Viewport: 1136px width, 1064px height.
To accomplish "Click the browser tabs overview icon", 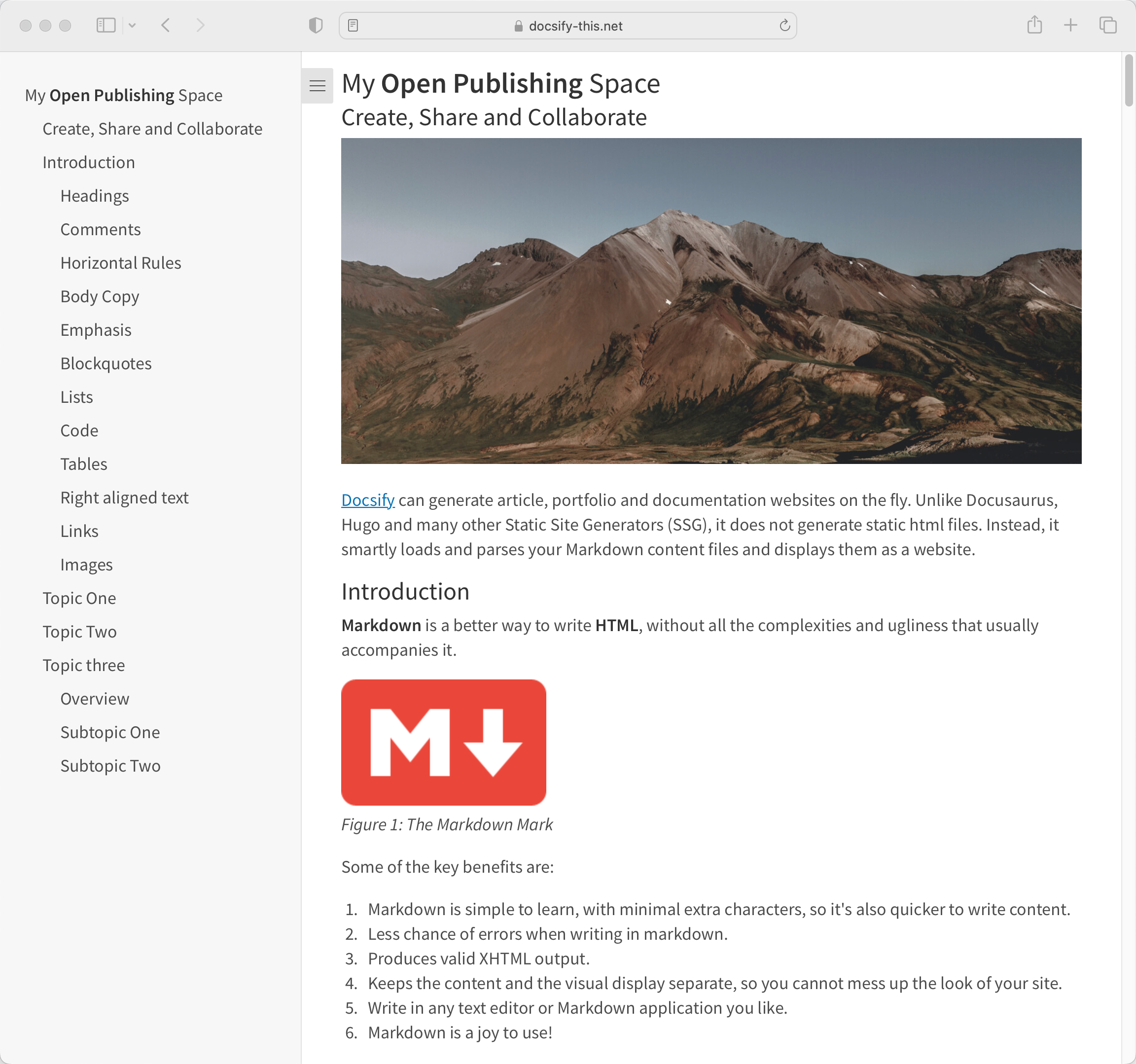I will click(1108, 26).
